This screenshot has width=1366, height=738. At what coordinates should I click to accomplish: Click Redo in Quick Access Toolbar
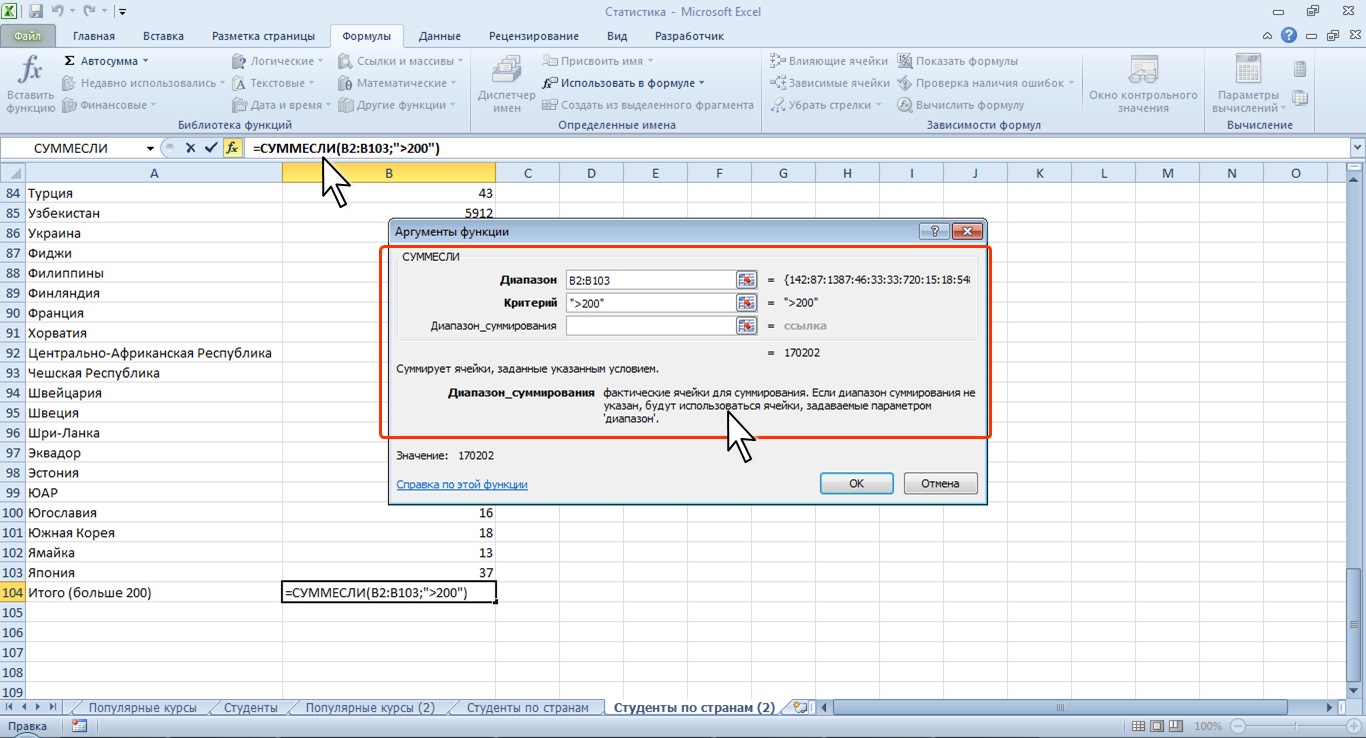pos(91,12)
